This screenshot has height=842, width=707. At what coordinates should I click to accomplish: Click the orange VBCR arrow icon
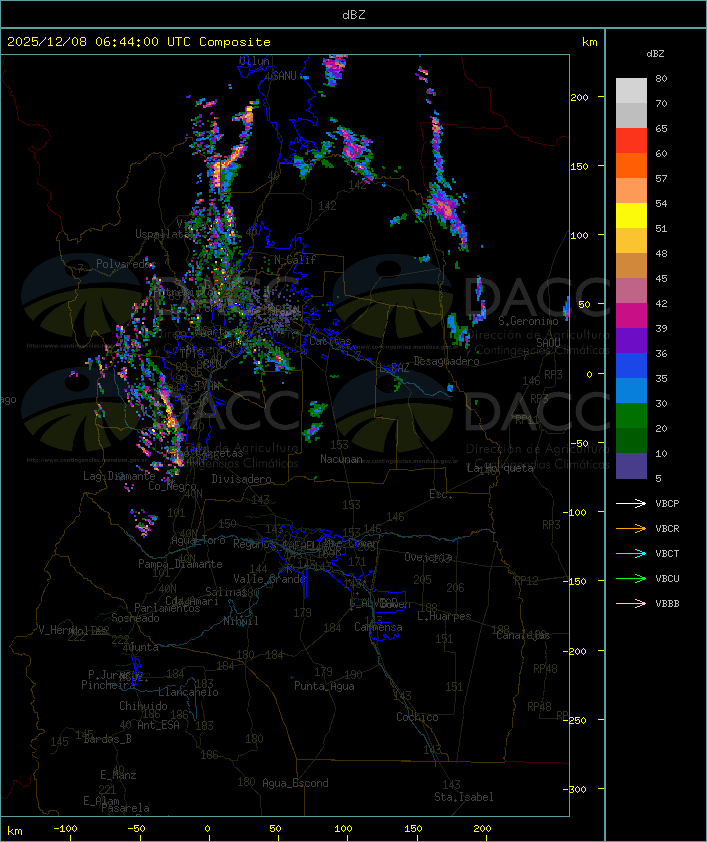click(x=631, y=528)
